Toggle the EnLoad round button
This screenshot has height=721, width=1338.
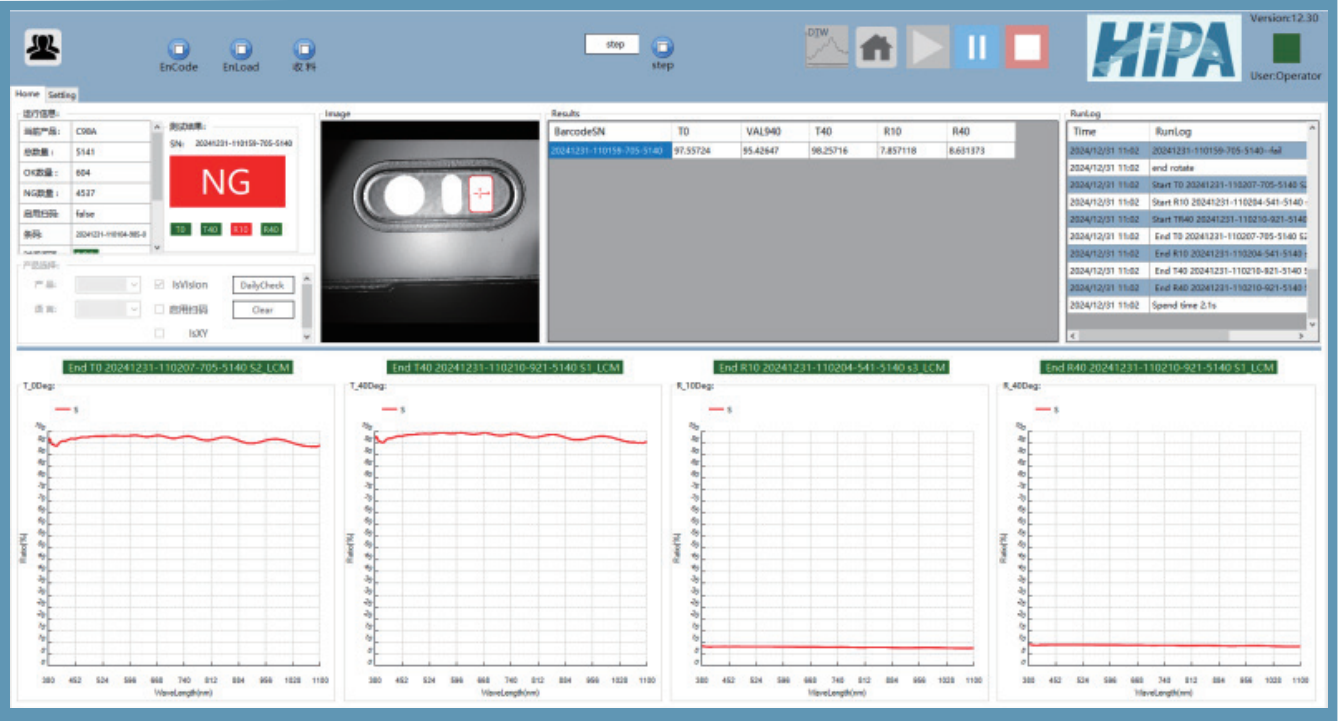(x=240, y=49)
